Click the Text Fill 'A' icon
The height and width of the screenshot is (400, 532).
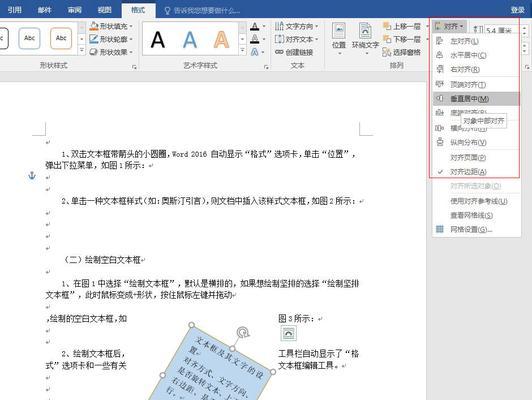pos(254,26)
